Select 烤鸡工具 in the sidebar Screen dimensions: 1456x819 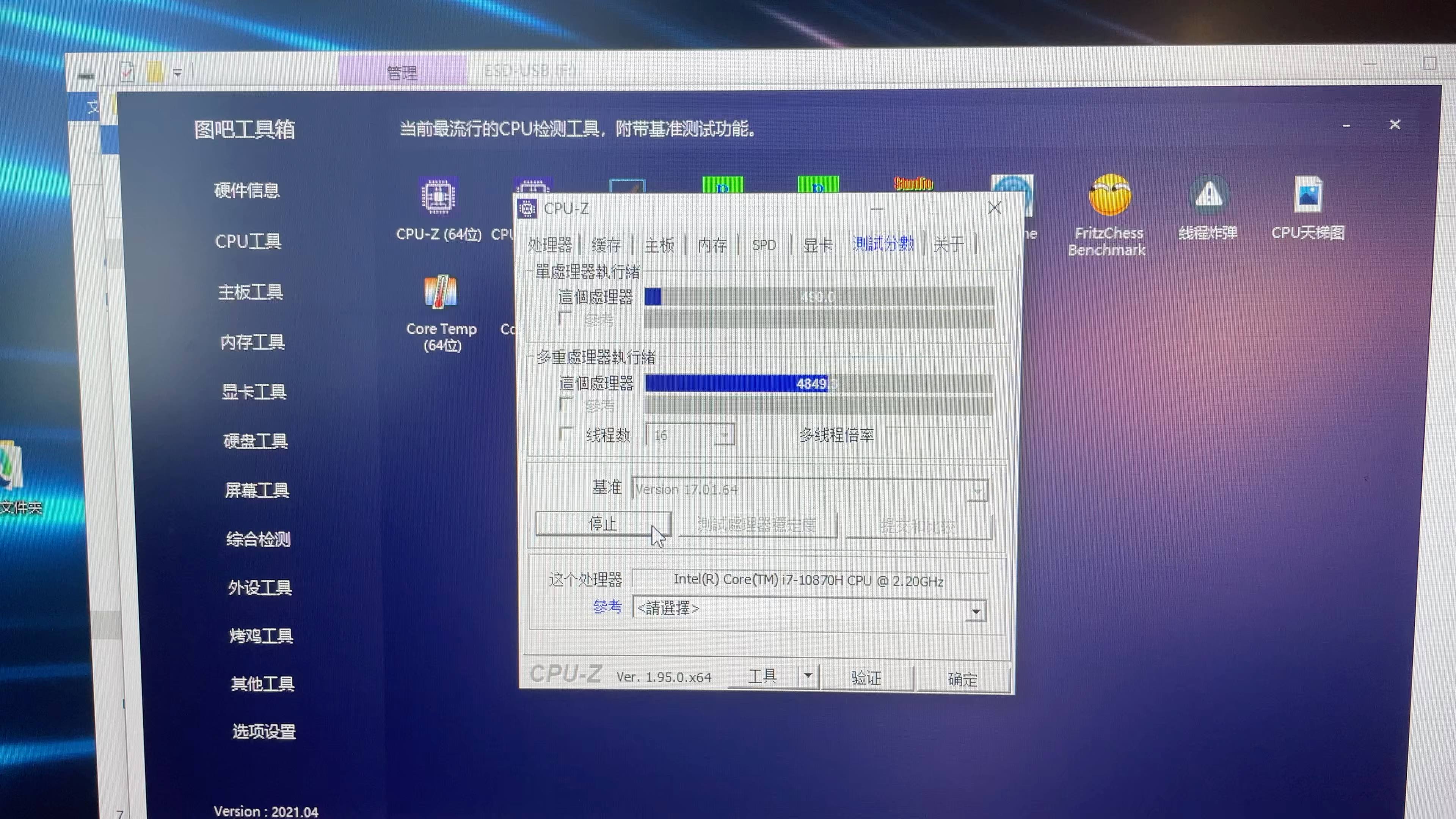tap(261, 636)
